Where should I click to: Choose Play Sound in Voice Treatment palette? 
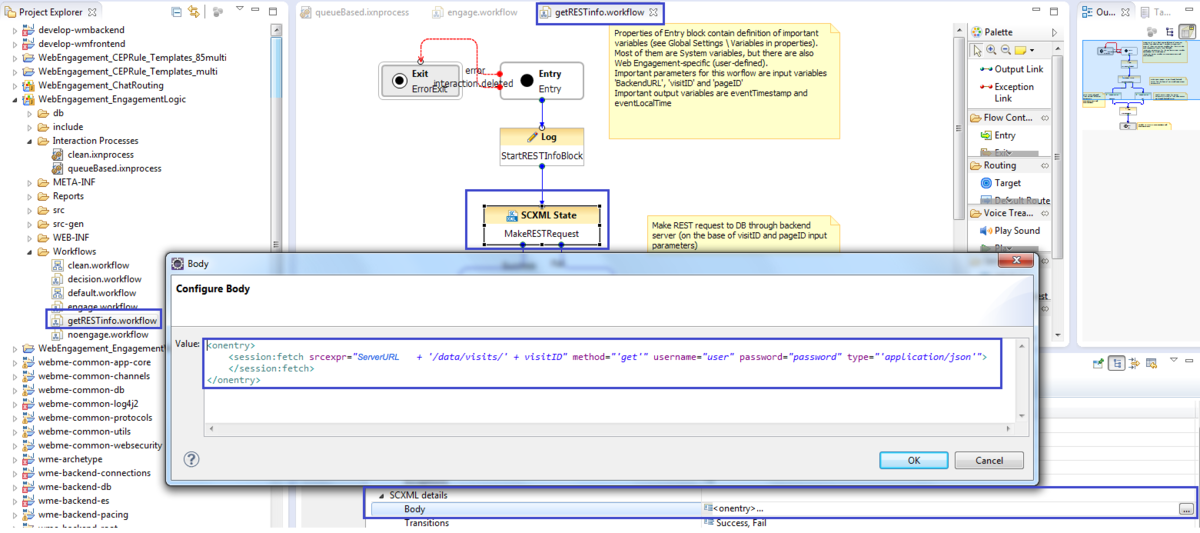(1009, 230)
